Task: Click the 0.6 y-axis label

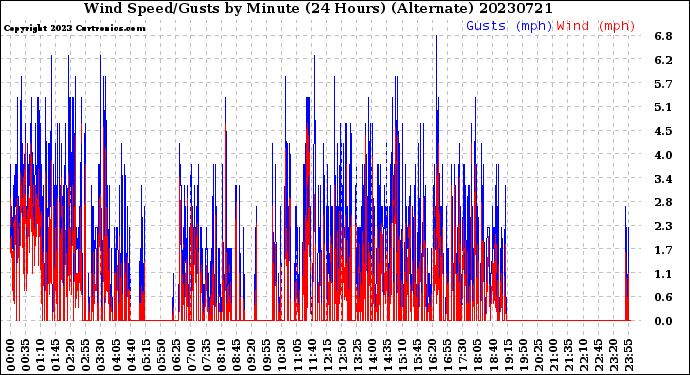Action: coord(663,298)
